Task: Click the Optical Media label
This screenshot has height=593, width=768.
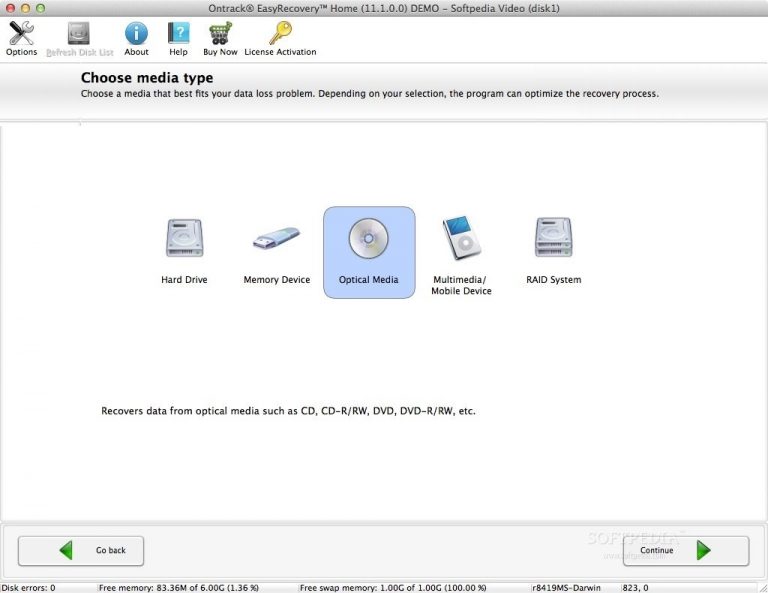Action: click(x=368, y=280)
